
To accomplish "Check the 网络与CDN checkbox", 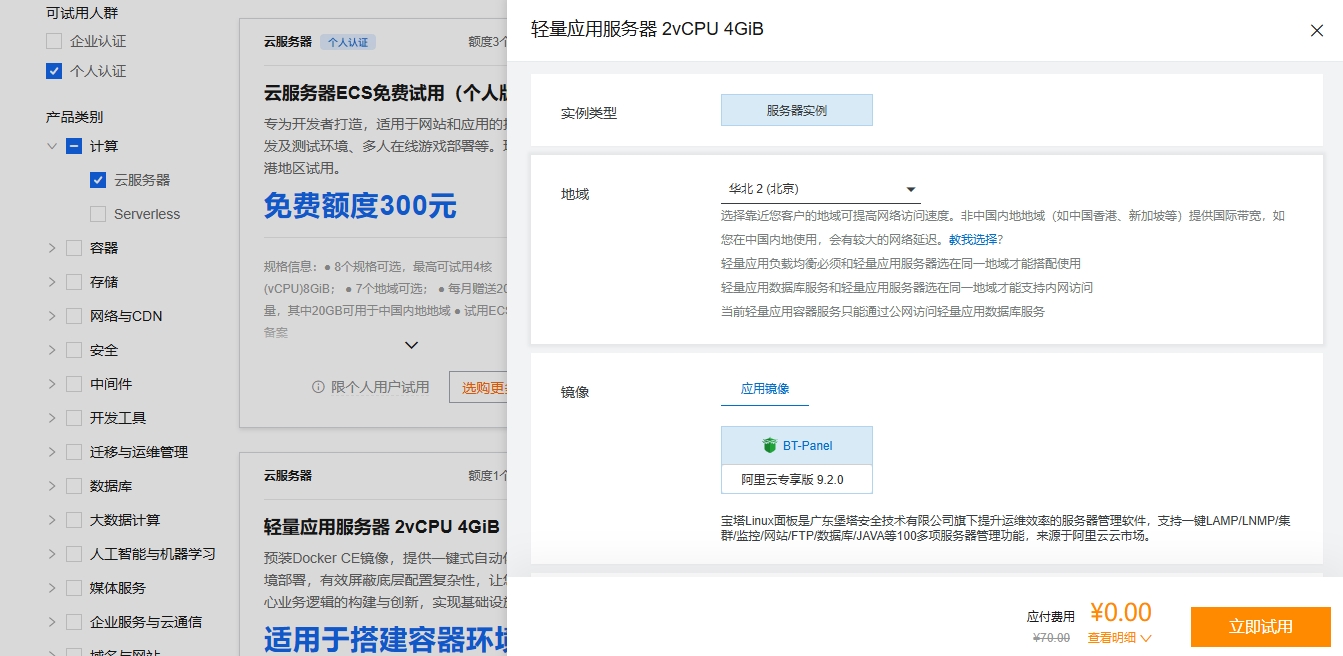I will (x=74, y=316).
